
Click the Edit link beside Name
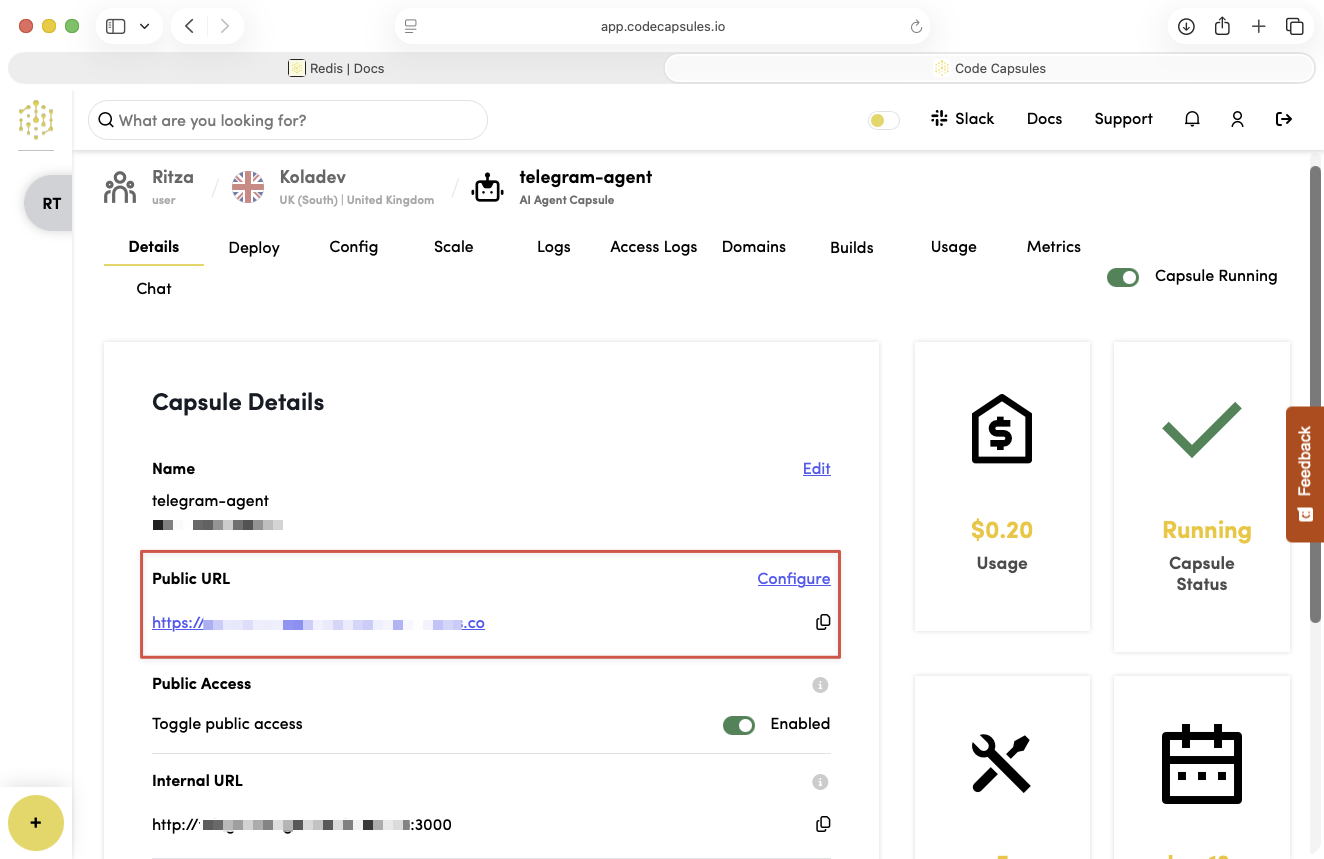point(816,469)
